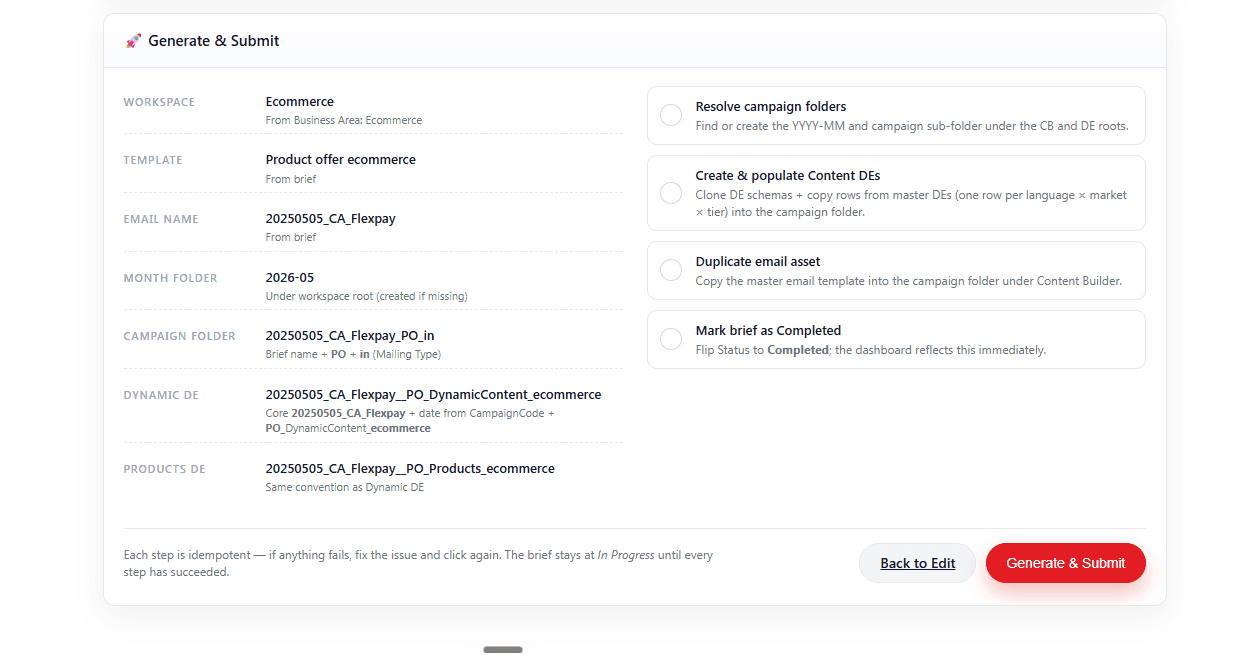
Task: Click the 'Clone DE schemas + copy rows' description
Action: click(911, 203)
